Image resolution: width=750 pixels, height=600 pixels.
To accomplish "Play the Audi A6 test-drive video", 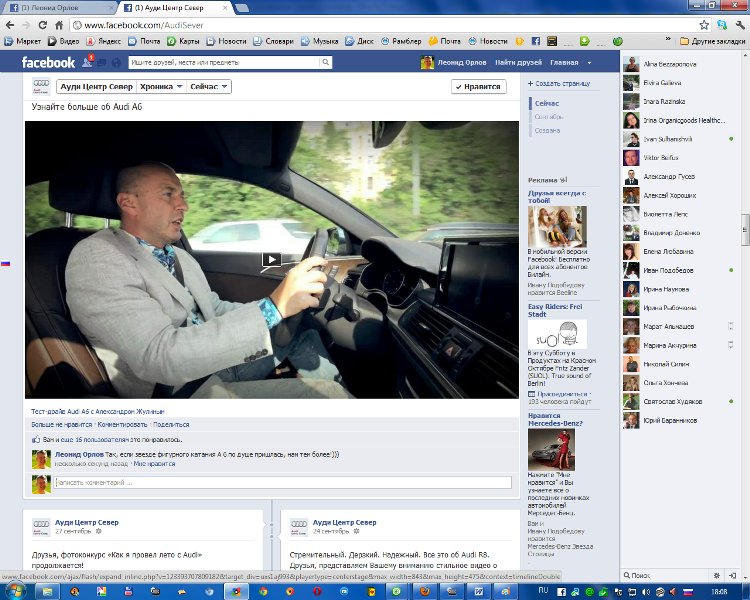I will point(272,259).
